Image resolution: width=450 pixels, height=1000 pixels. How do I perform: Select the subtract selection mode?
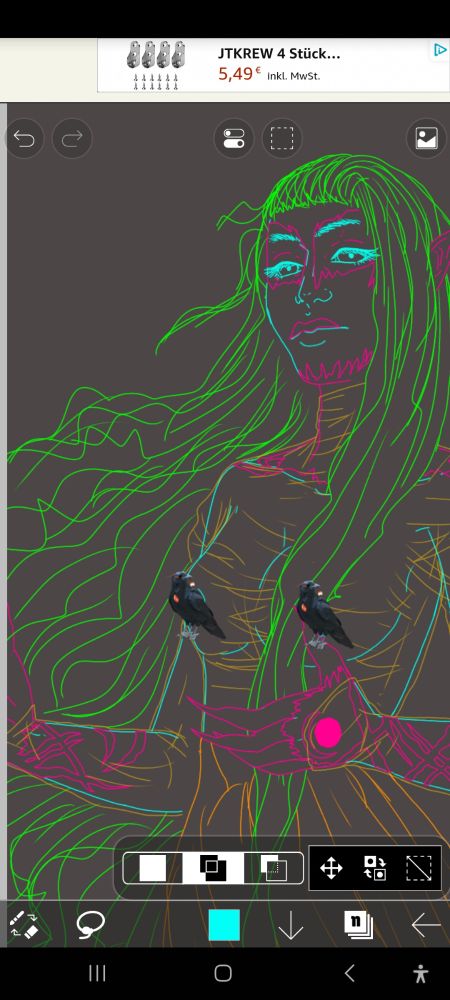(273, 868)
